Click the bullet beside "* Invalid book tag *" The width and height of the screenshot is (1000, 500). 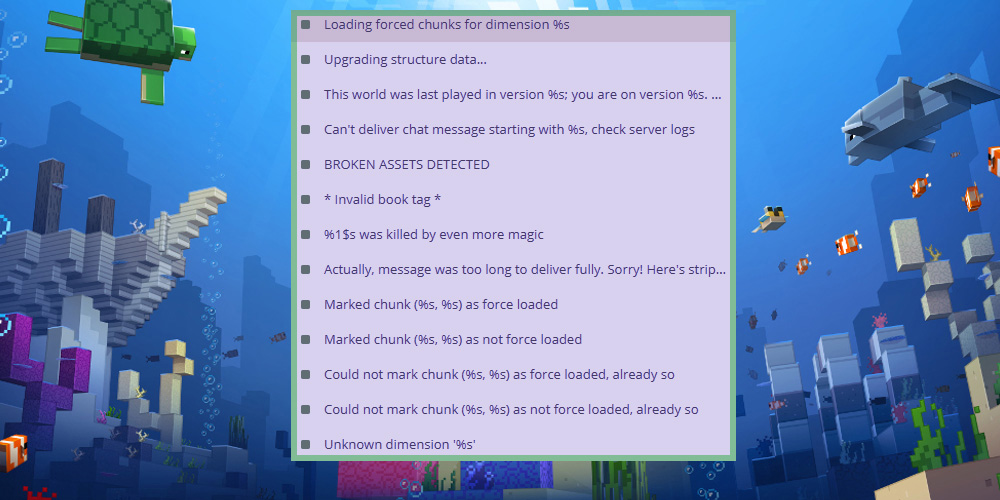(x=305, y=199)
